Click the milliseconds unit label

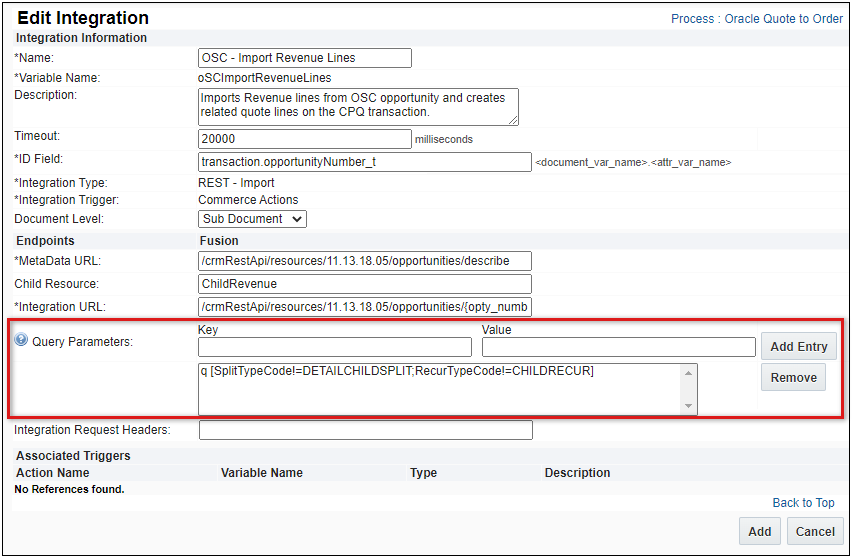(x=444, y=140)
